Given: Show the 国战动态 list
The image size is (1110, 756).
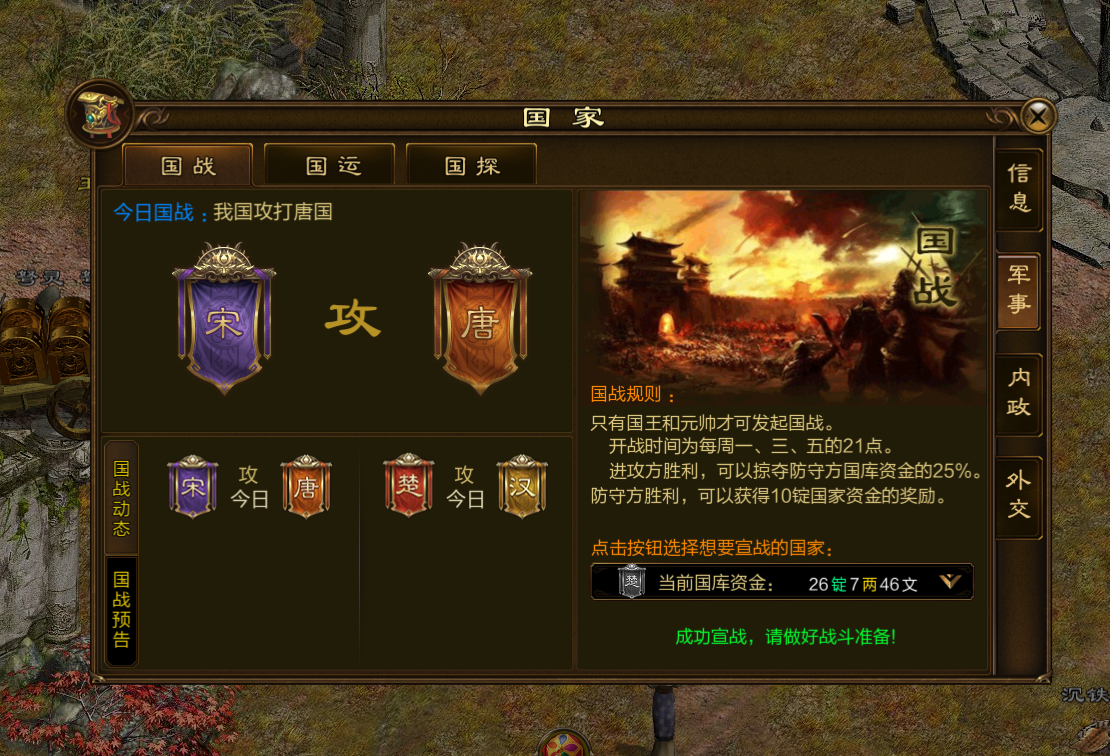Looking at the screenshot, I should 121,498.
